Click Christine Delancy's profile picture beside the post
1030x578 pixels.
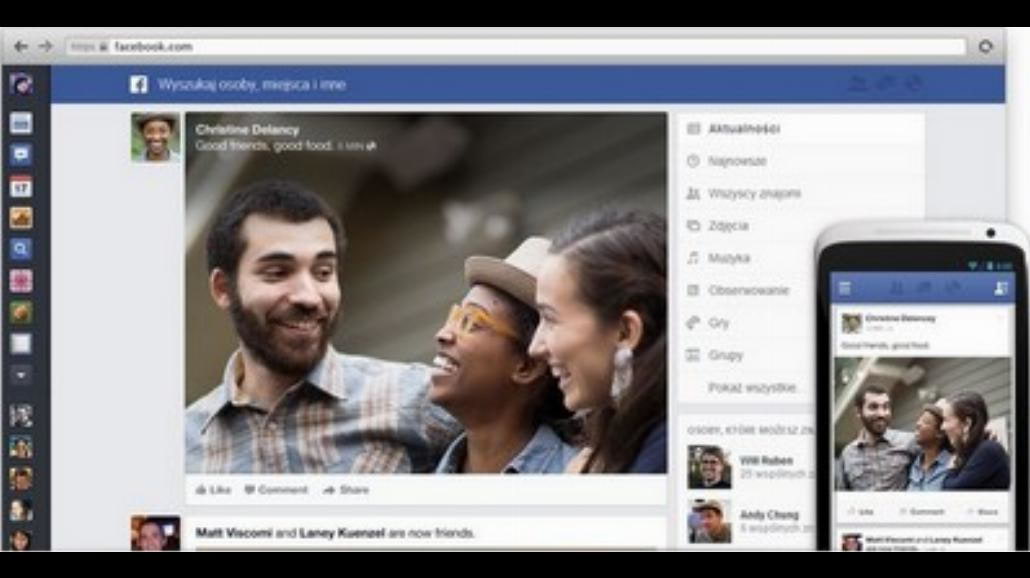click(x=156, y=137)
